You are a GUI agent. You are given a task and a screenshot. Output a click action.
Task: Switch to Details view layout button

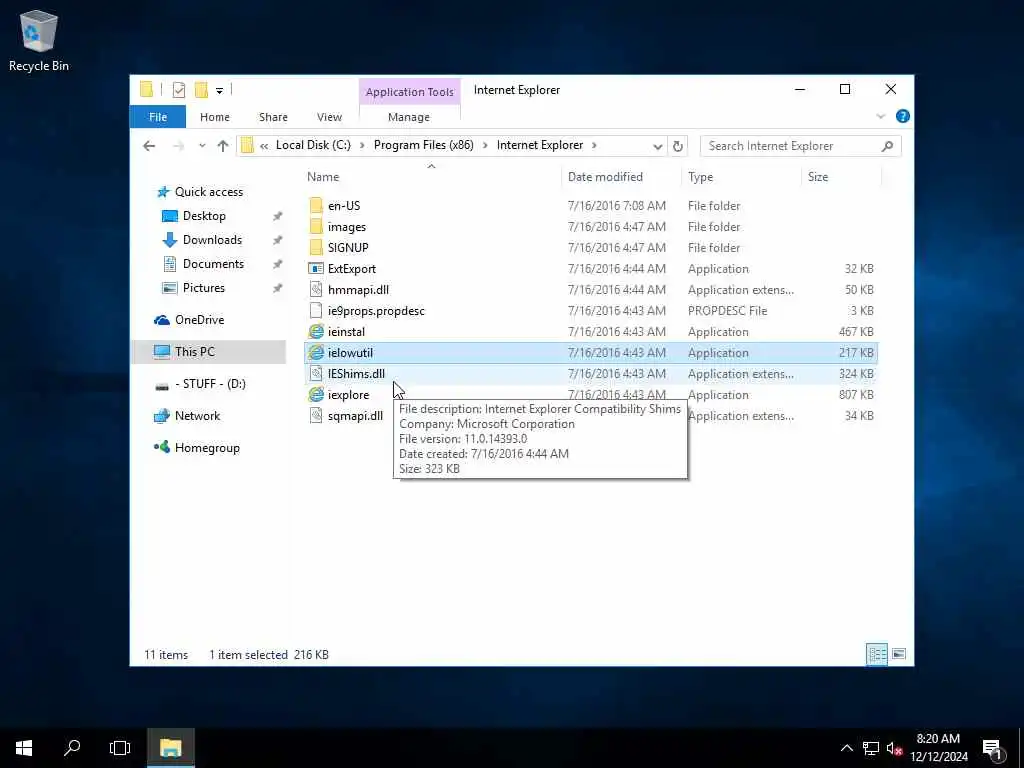(876, 654)
